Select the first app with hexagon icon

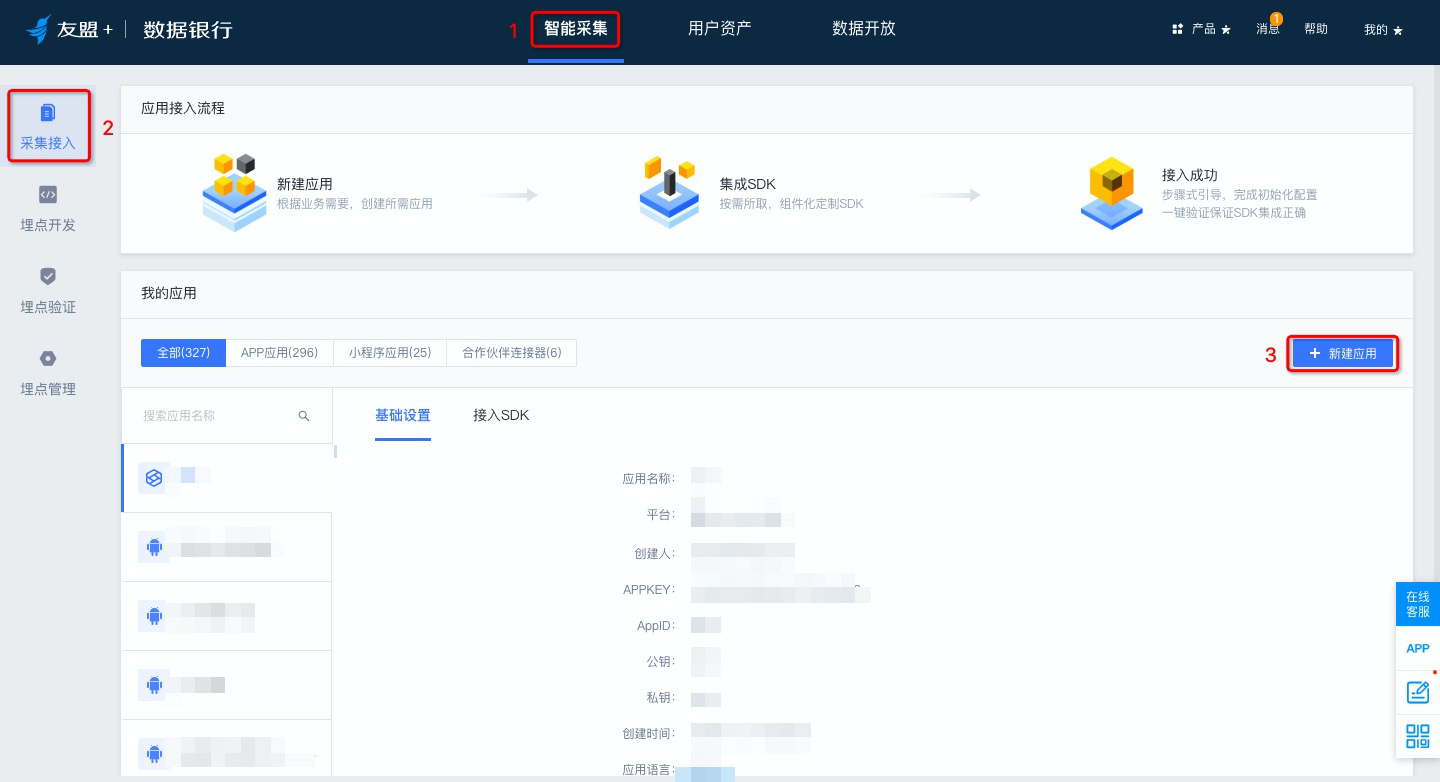(227, 478)
